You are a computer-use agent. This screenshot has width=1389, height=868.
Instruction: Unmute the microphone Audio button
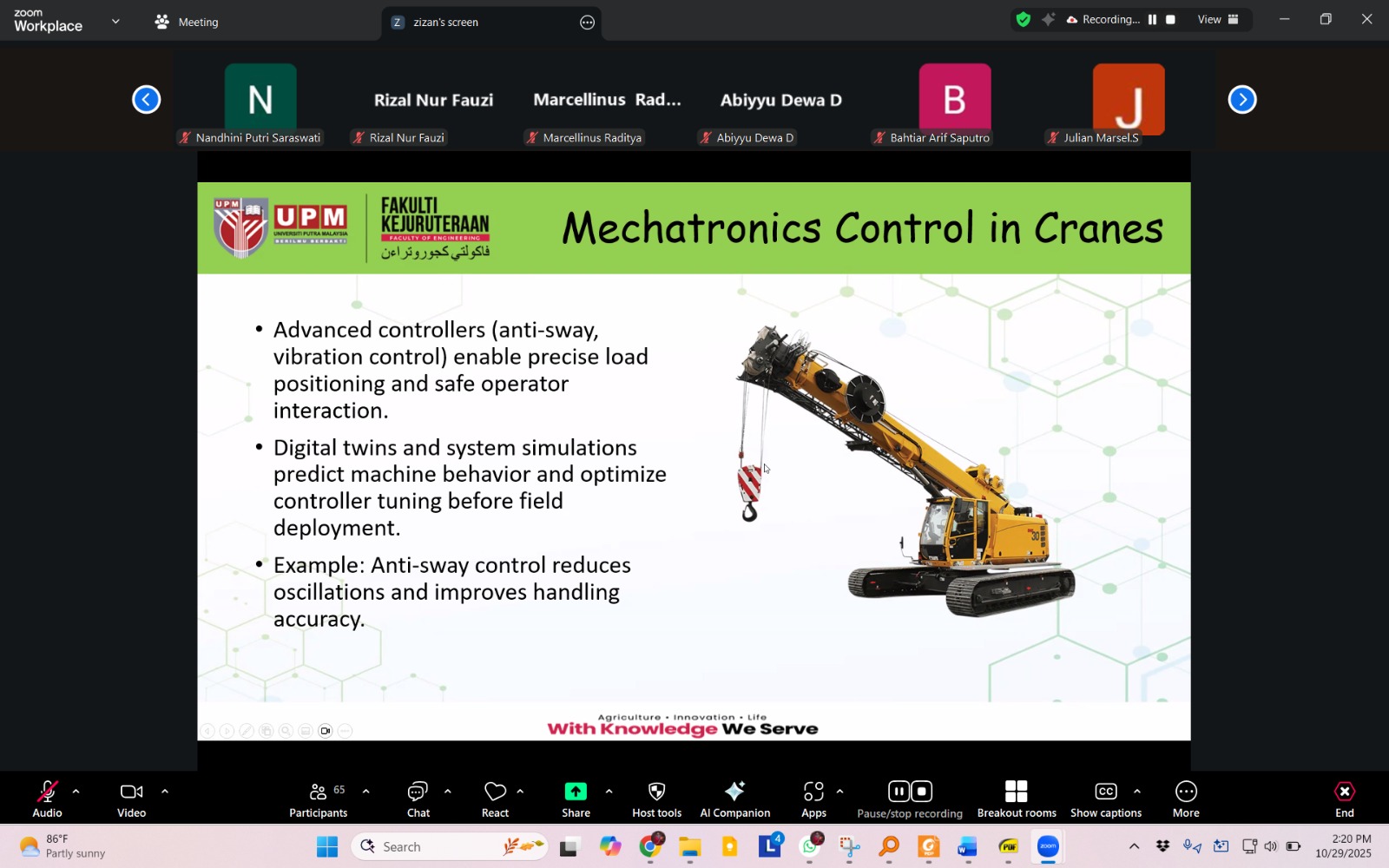pos(47,799)
